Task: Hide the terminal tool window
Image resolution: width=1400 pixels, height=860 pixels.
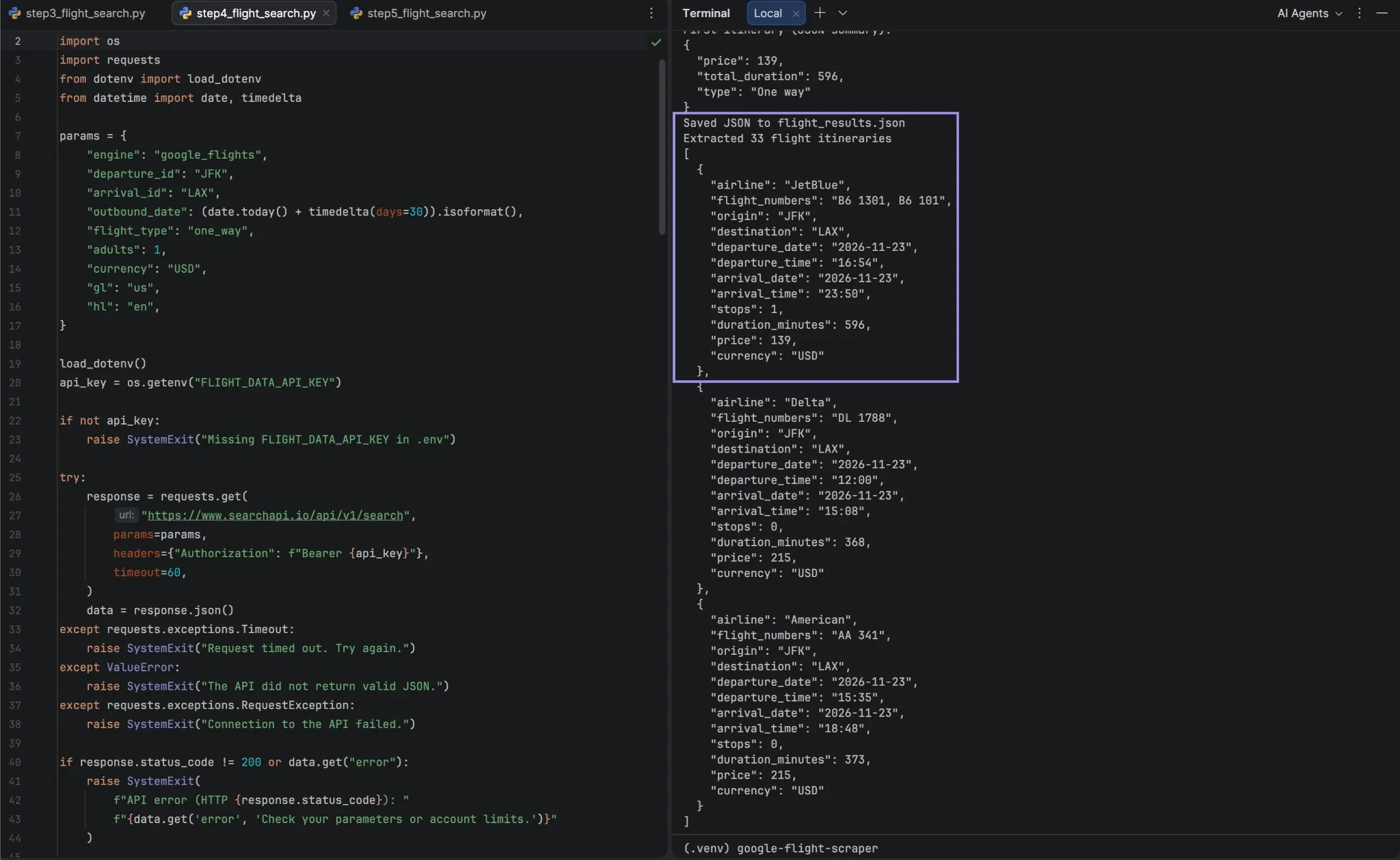Action: click(x=1382, y=13)
